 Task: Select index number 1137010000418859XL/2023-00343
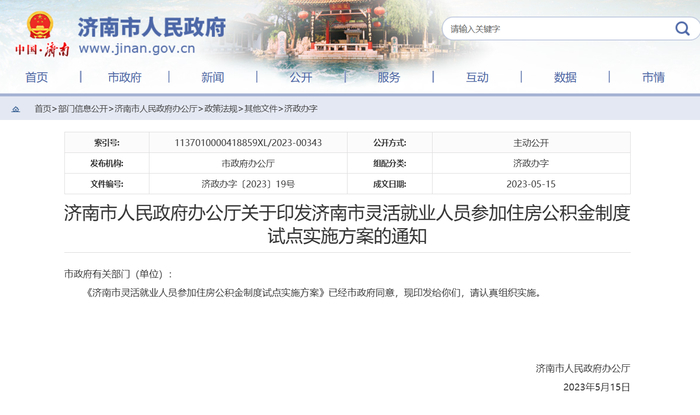248,143
